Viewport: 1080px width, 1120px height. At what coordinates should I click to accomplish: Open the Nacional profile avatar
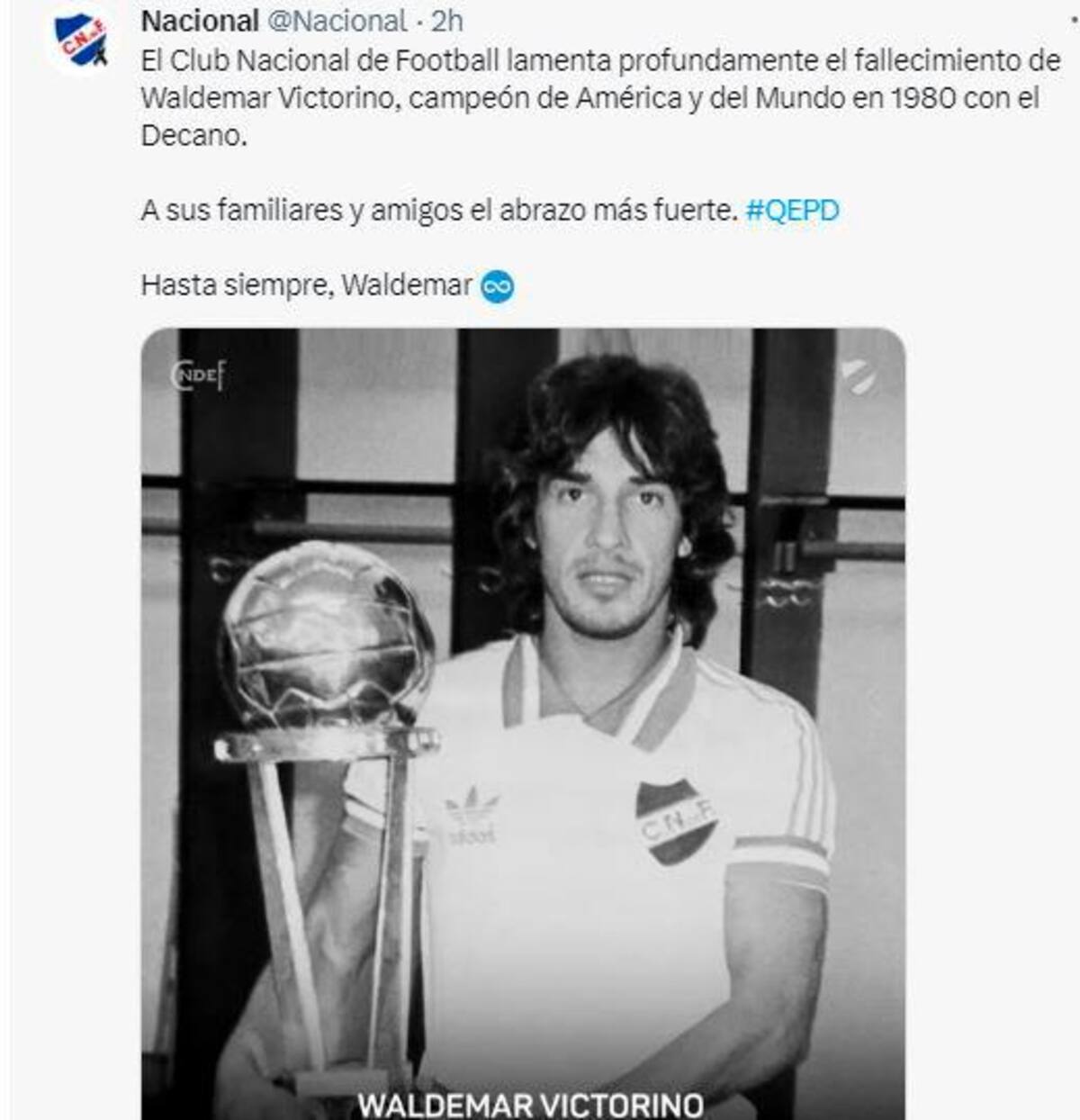point(81,40)
